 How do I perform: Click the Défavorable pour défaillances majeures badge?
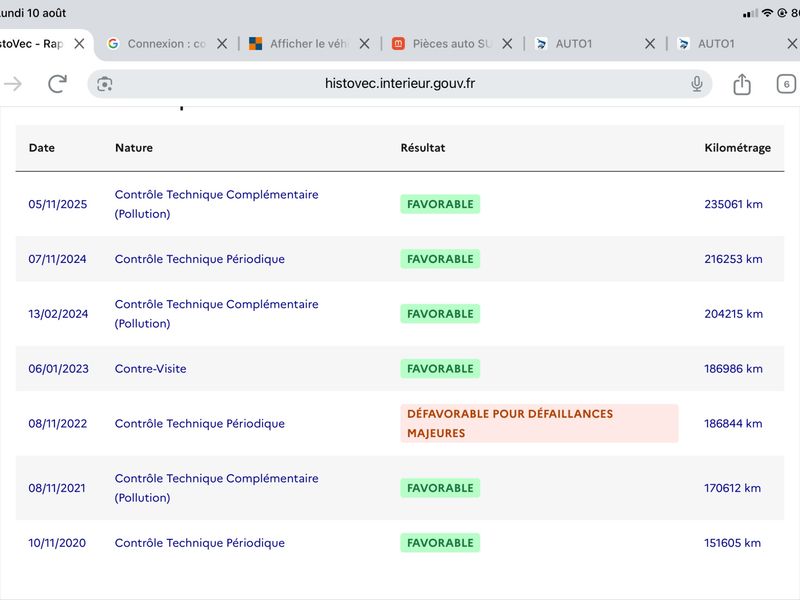[x=539, y=423]
